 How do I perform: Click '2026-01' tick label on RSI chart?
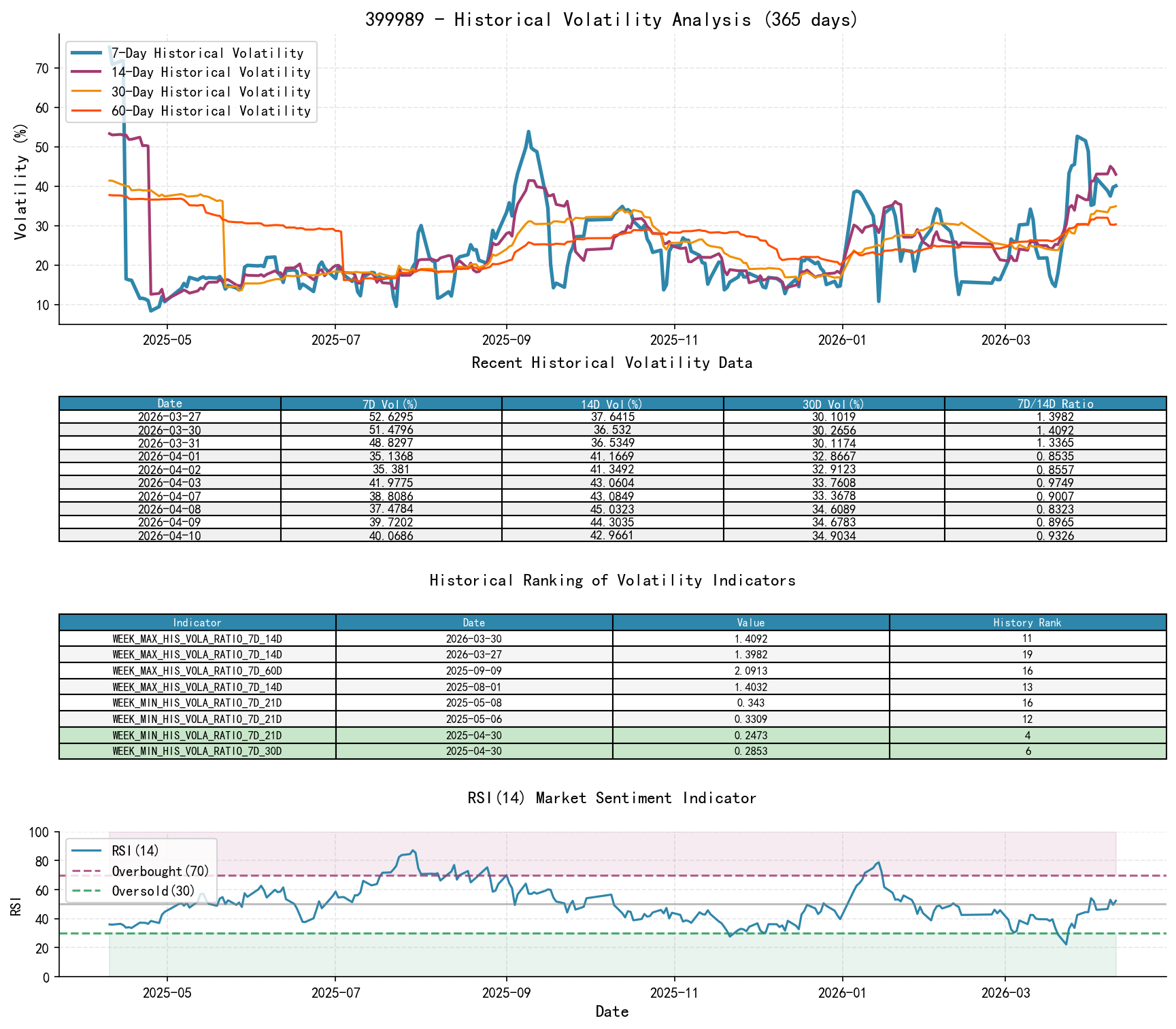coord(842,993)
